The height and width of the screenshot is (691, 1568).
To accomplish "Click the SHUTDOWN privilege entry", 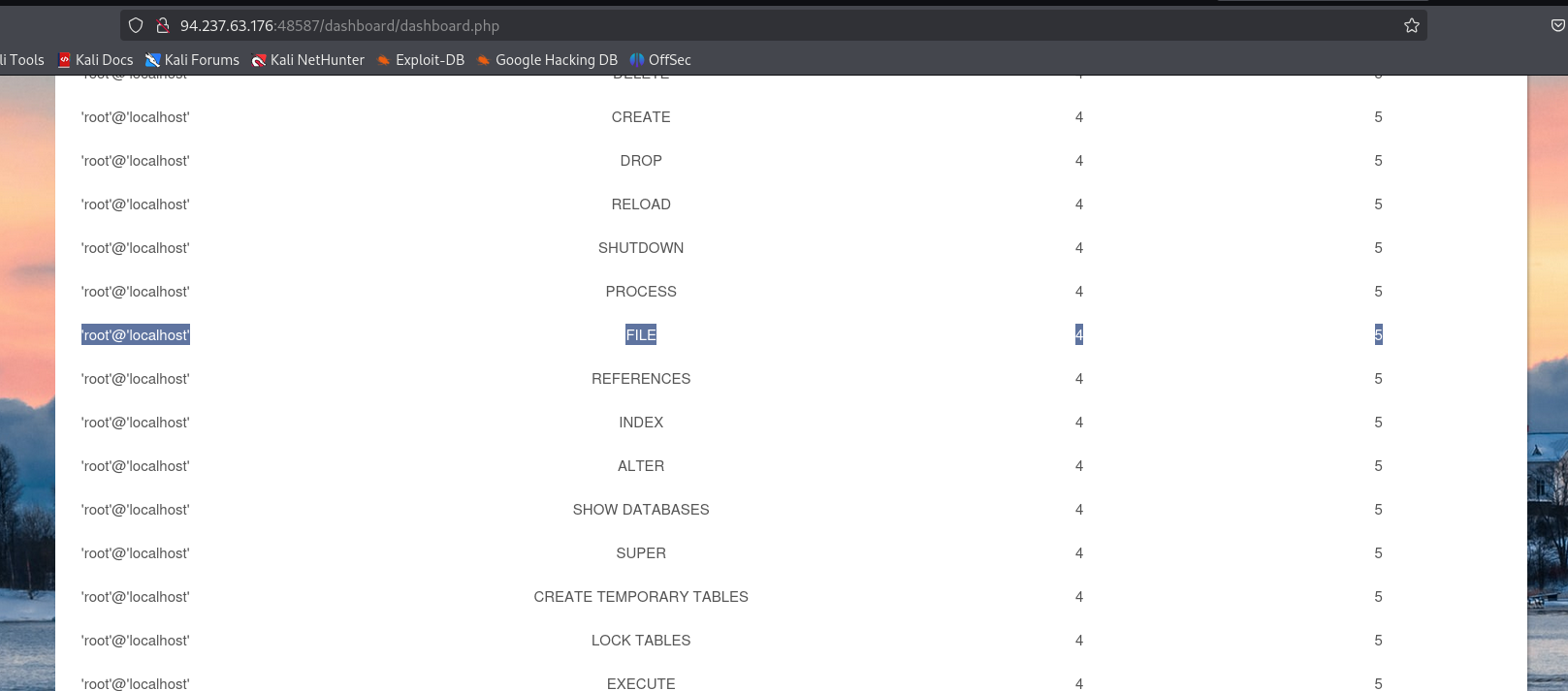I will [641, 248].
